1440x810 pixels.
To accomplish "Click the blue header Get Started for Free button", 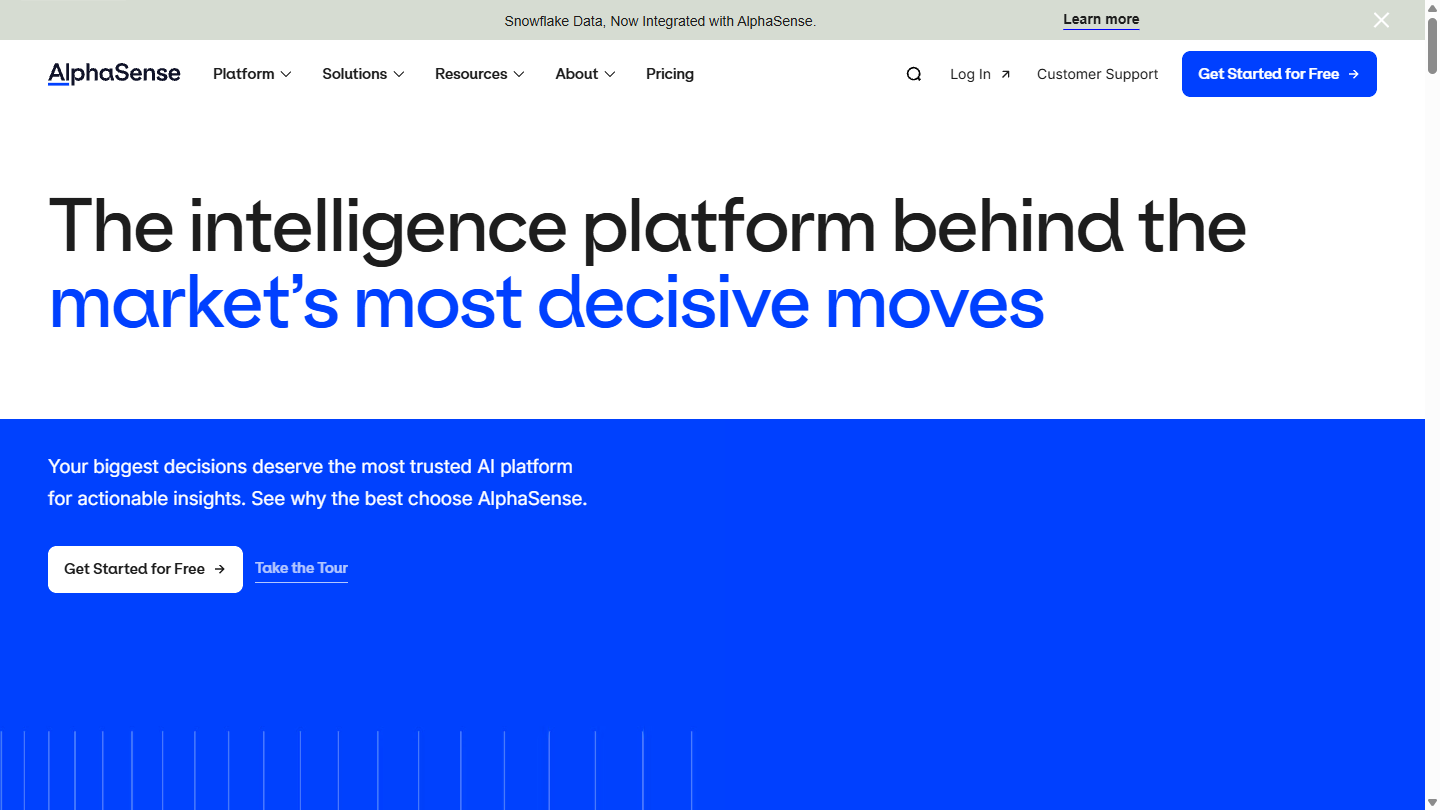I will [1279, 74].
